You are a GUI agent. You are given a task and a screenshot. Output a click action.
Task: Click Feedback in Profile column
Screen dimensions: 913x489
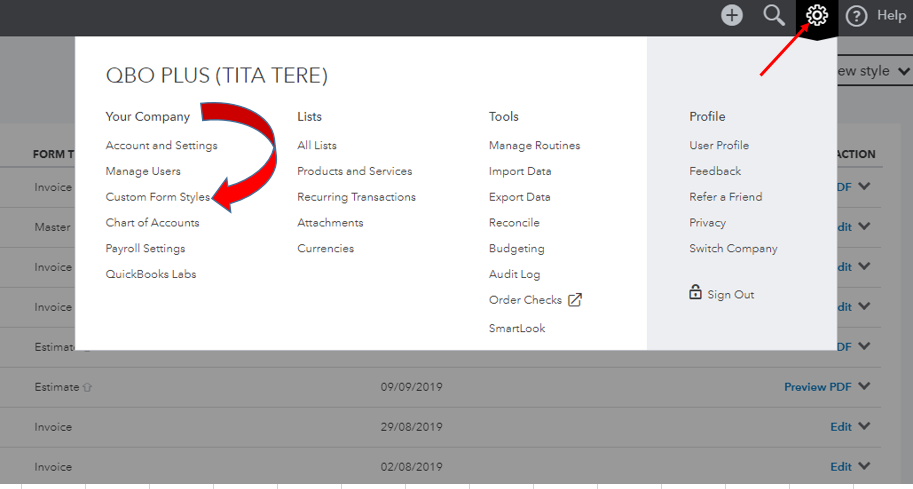coord(715,171)
